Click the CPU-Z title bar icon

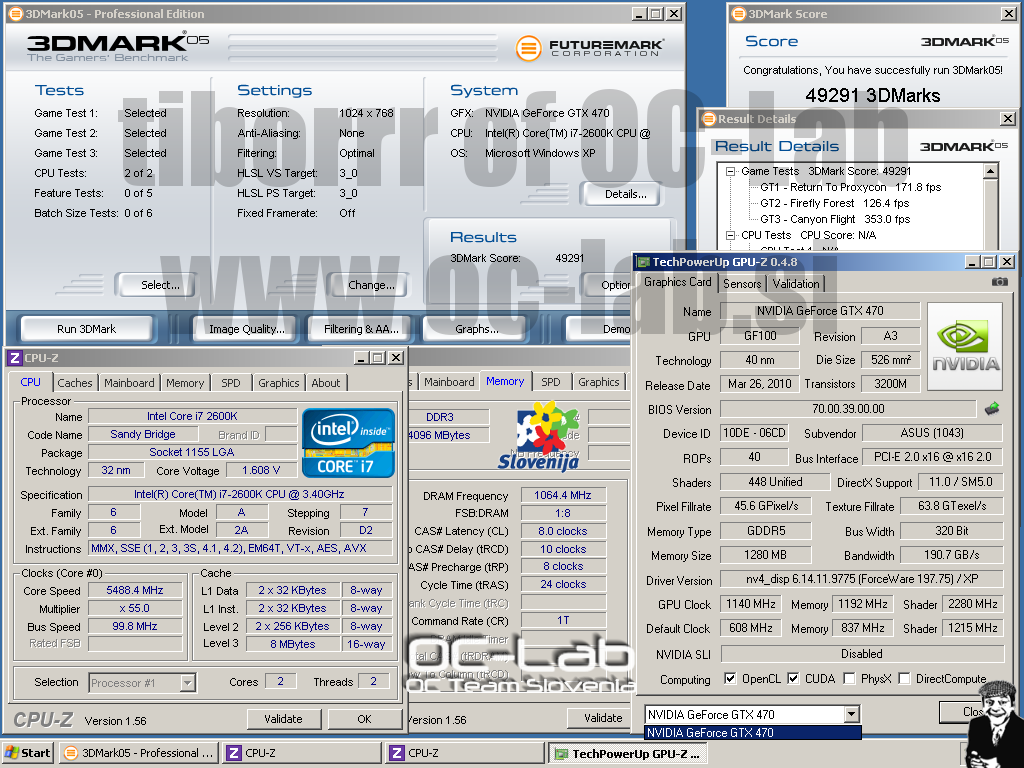tap(15, 358)
